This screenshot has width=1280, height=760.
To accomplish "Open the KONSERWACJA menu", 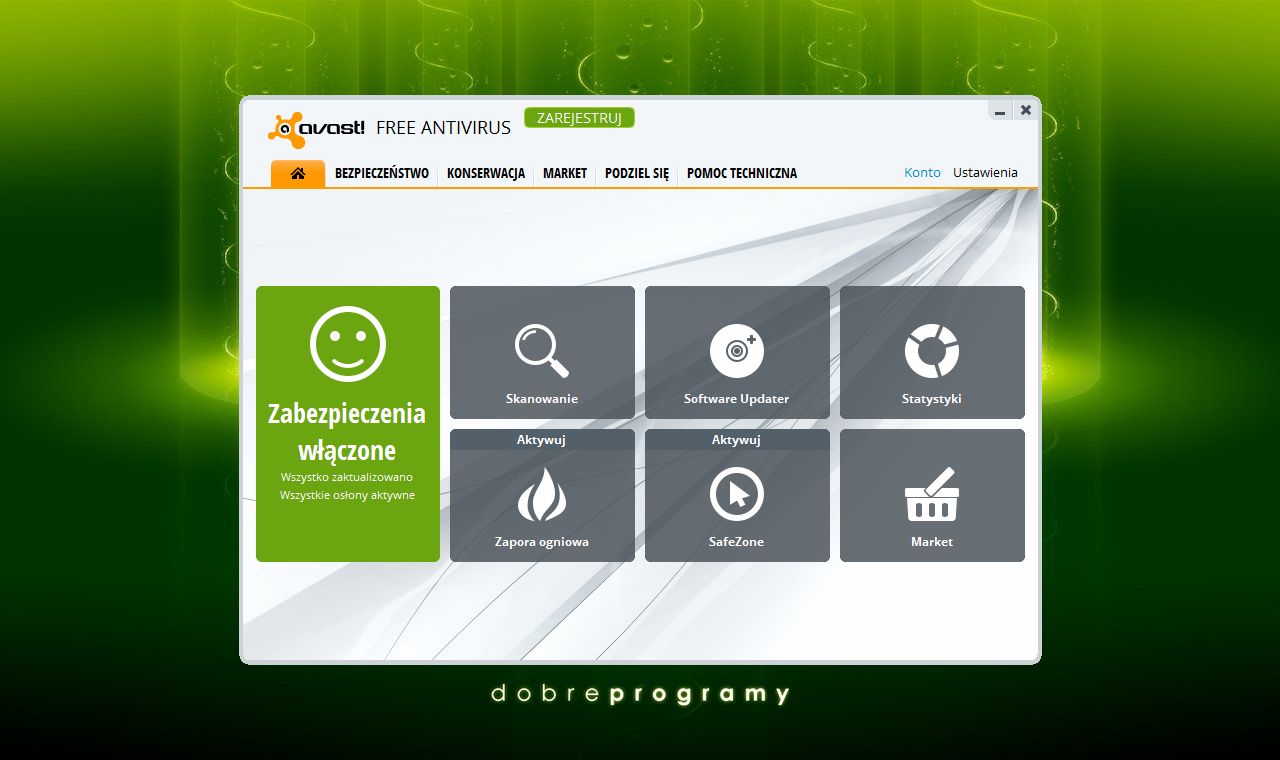I will (x=486, y=173).
